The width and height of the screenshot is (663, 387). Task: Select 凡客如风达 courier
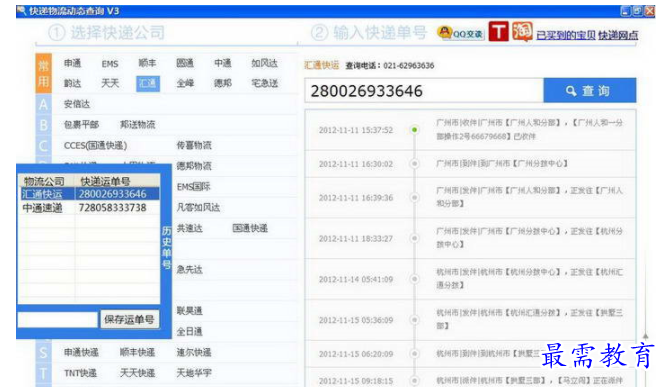pos(198,207)
